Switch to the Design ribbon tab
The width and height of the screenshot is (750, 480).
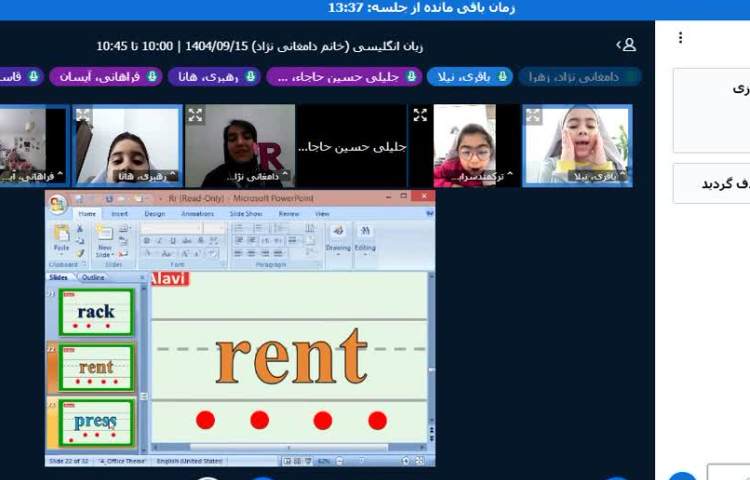click(x=154, y=214)
